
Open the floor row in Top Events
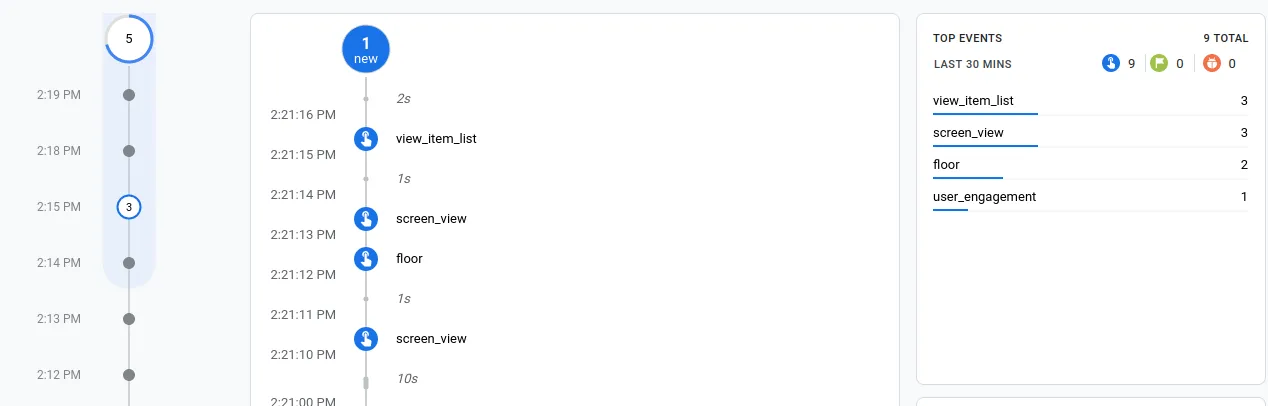point(1090,165)
